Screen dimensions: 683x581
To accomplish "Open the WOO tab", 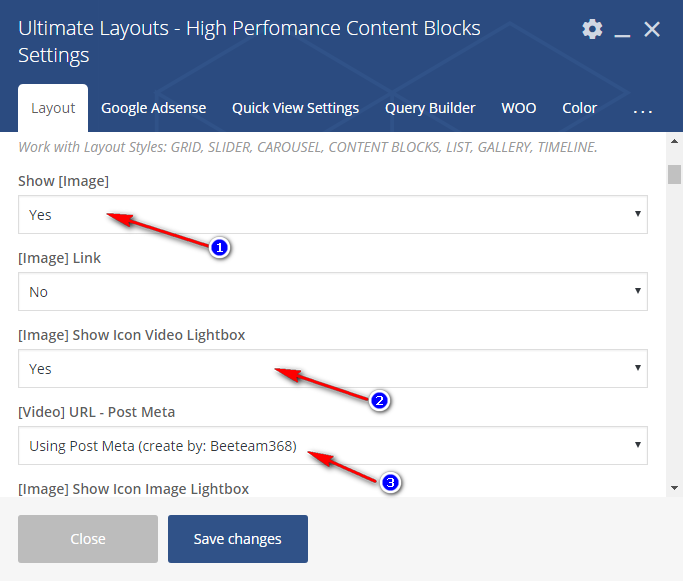I will (518, 108).
